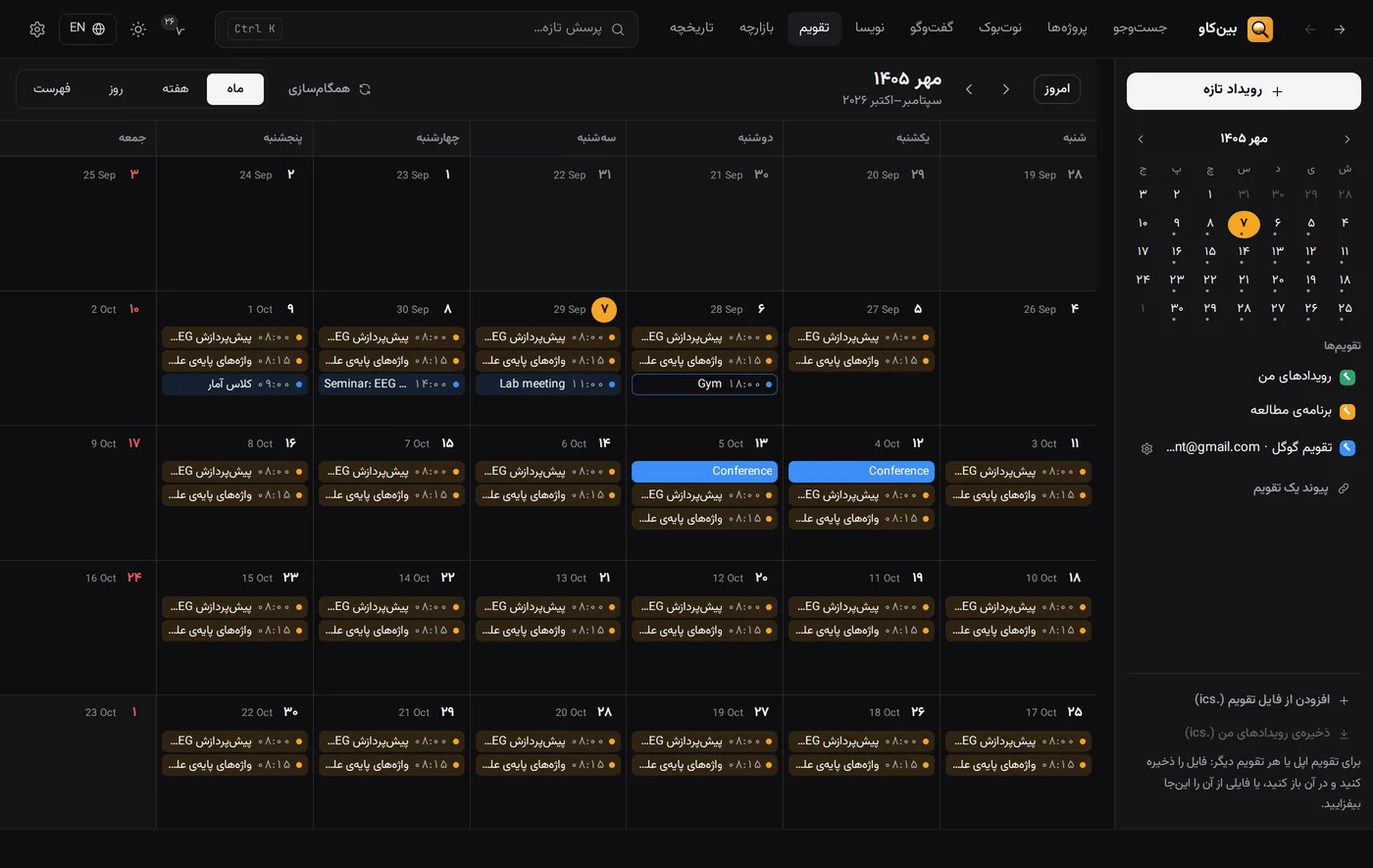Toggle the light/dark theme sun icon
The image size is (1373, 868).
(x=138, y=29)
